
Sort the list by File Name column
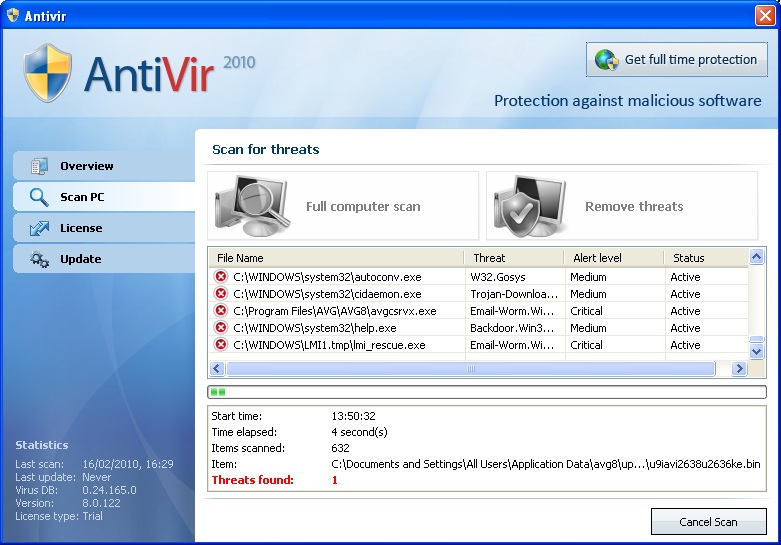point(336,258)
